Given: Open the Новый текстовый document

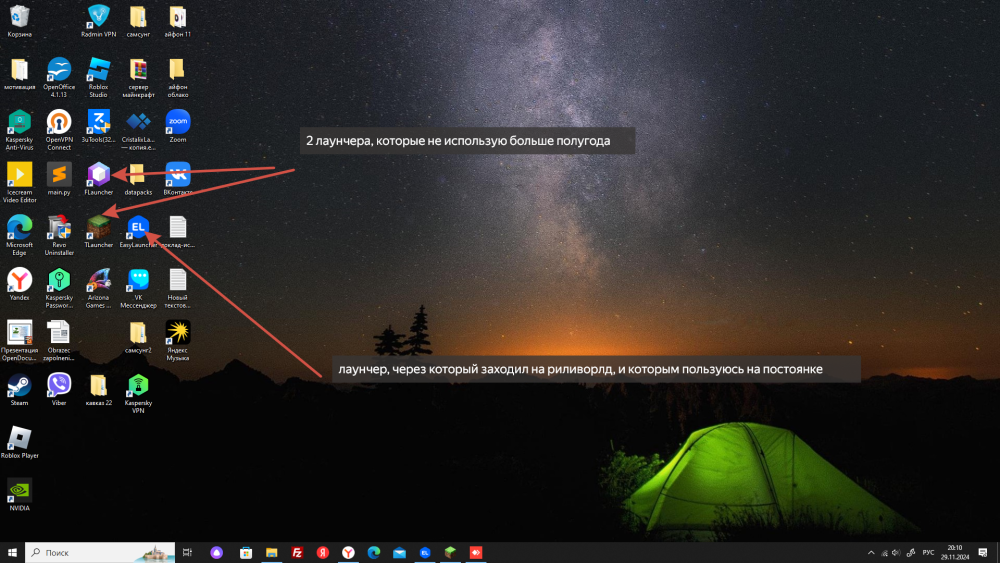Looking at the screenshot, I should [177, 288].
